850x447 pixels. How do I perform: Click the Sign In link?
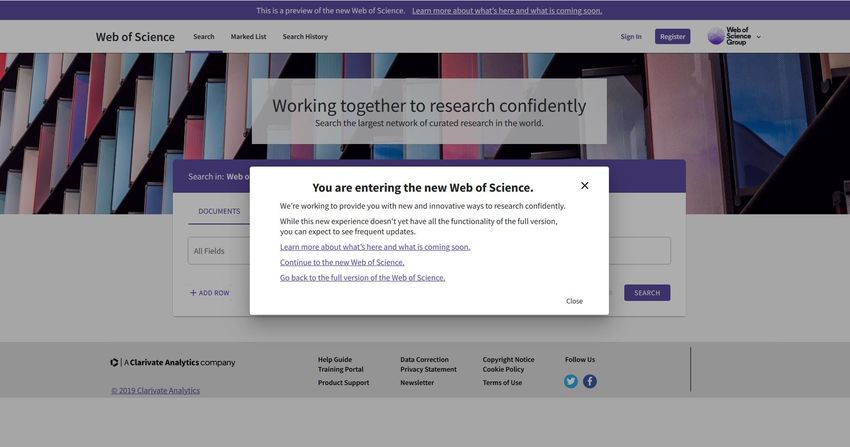point(631,36)
